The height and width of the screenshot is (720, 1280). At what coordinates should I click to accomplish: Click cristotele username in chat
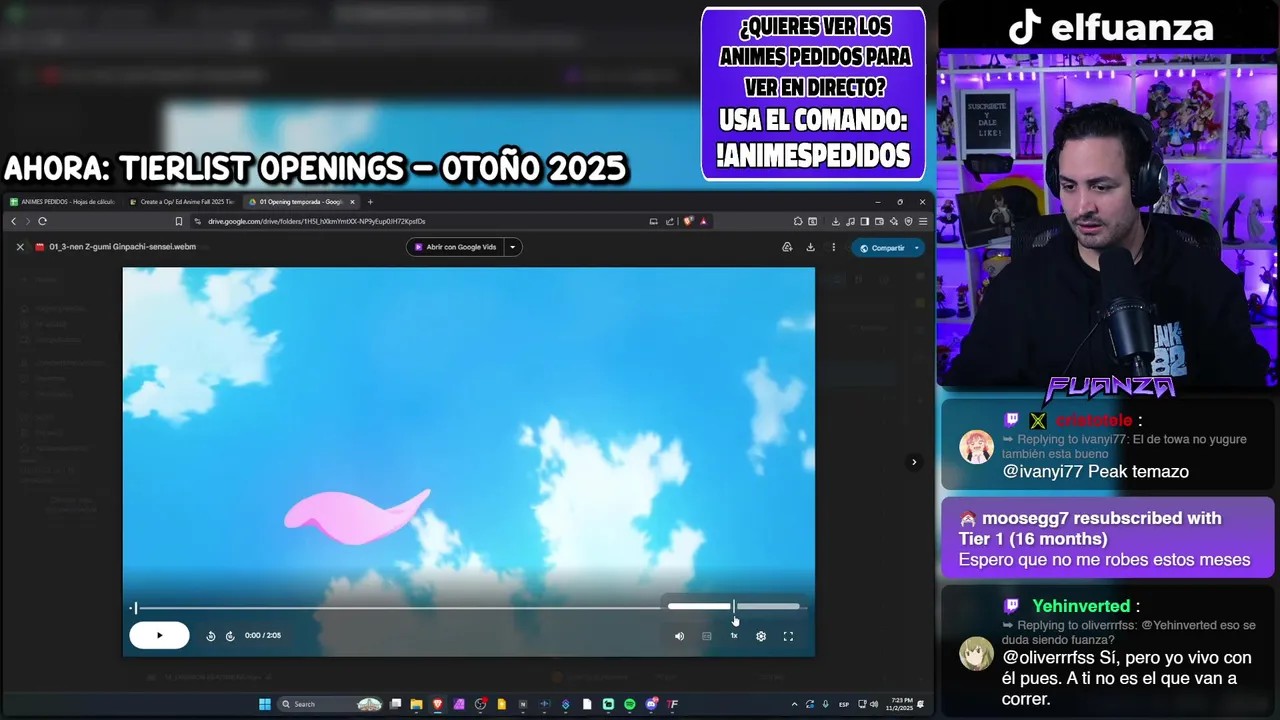coord(1094,421)
